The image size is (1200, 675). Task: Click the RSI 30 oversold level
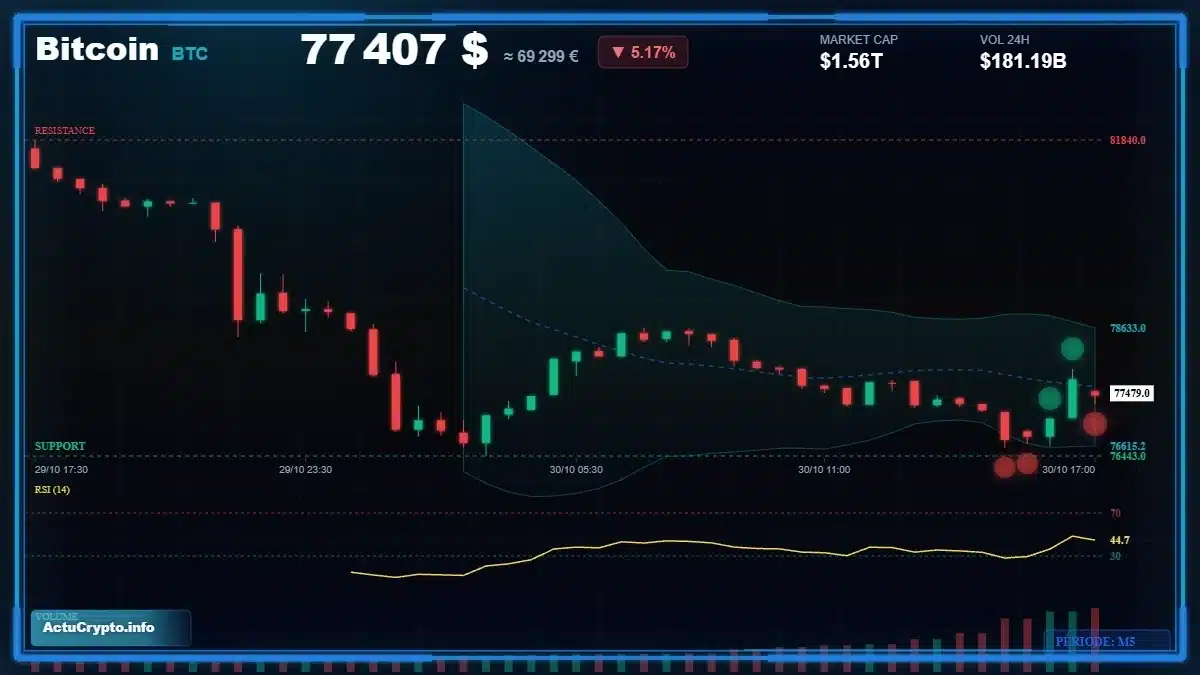pos(1115,556)
